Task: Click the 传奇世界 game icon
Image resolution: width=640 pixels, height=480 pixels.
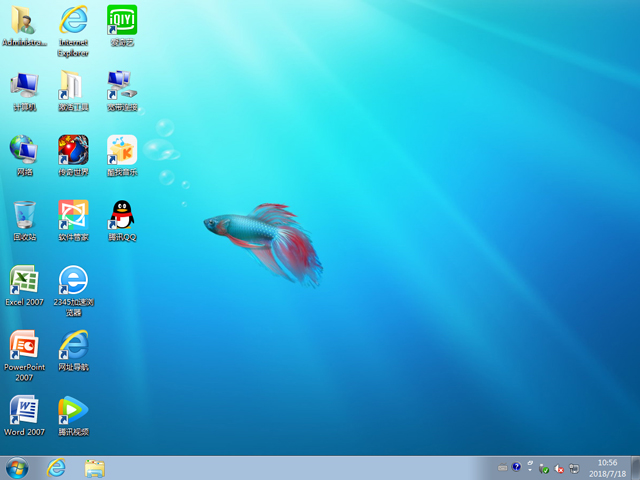Action: [73, 150]
